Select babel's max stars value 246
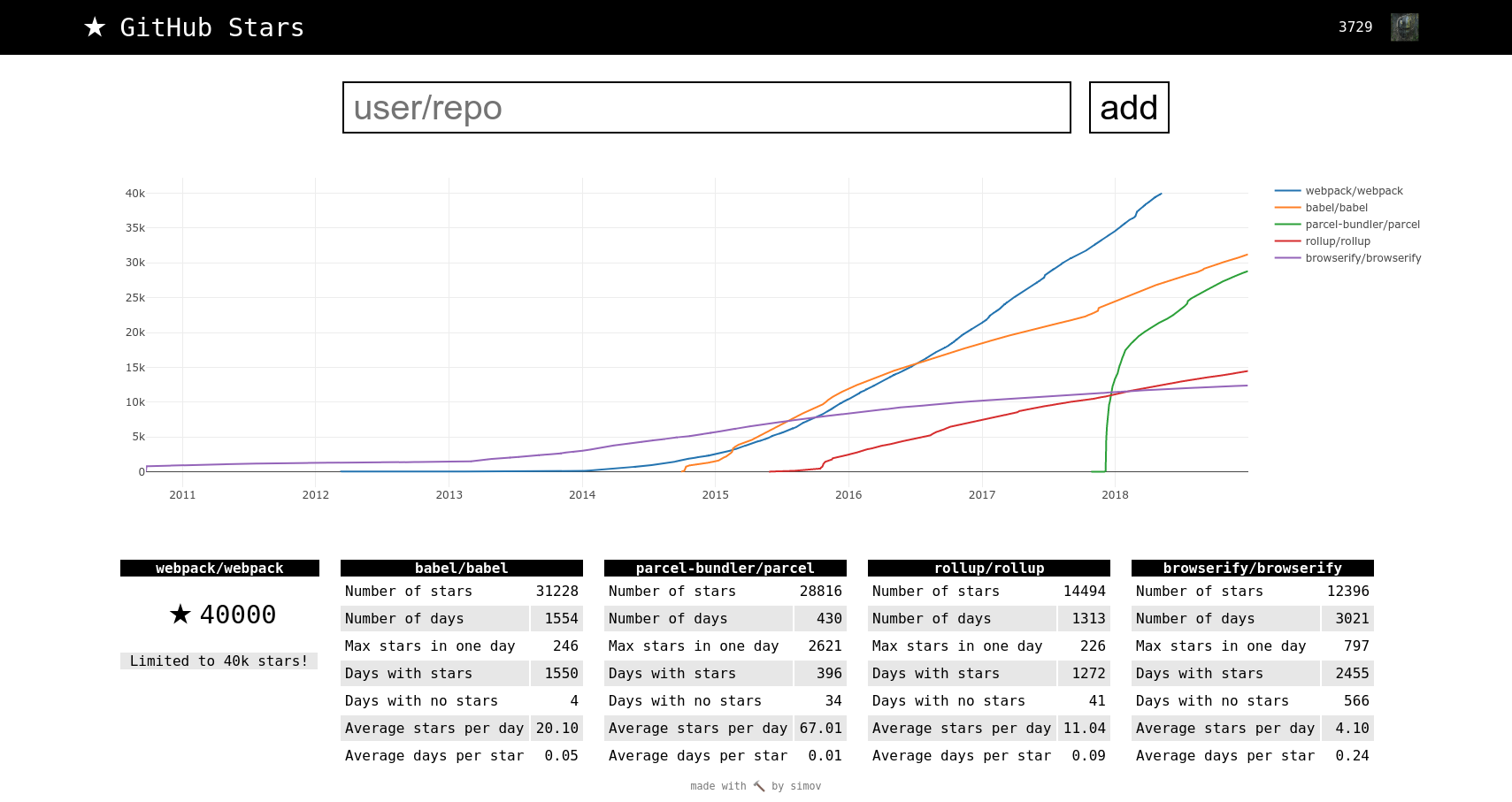This screenshot has height=802, width=1512. point(566,646)
